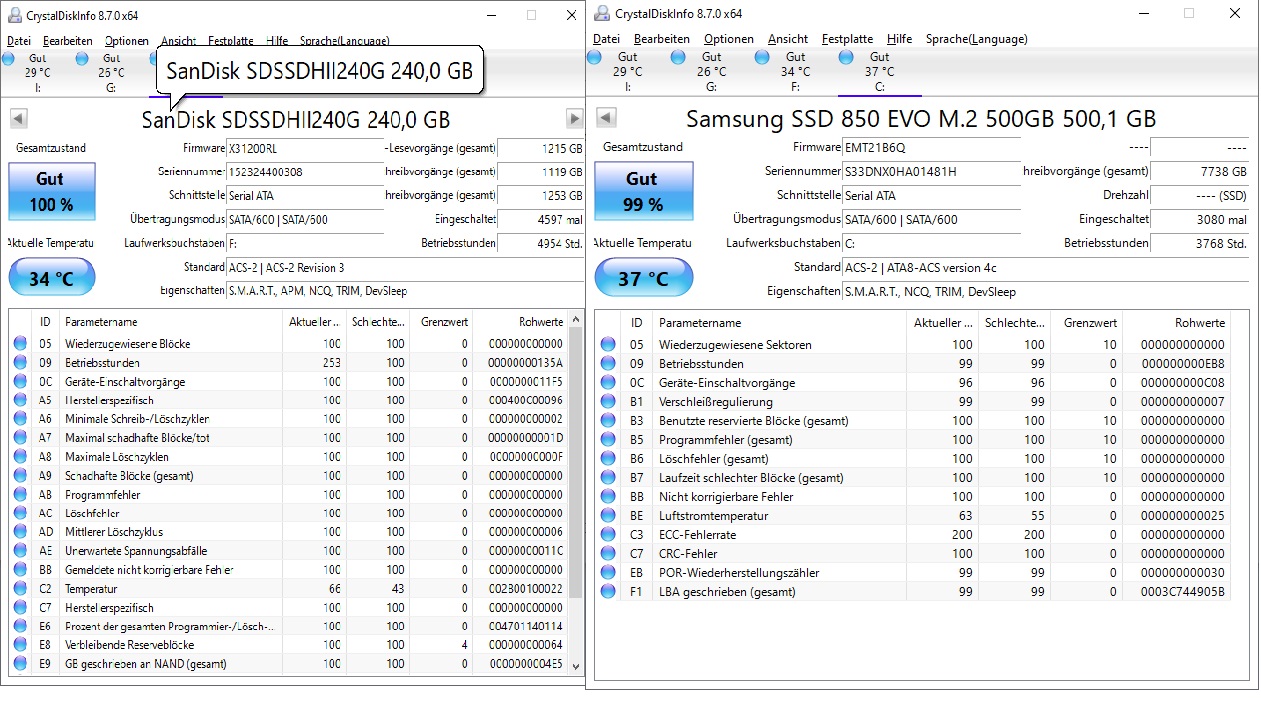1261x716 pixels.
Task: Open the Datei menu in the right window
Action: [606, 39]
